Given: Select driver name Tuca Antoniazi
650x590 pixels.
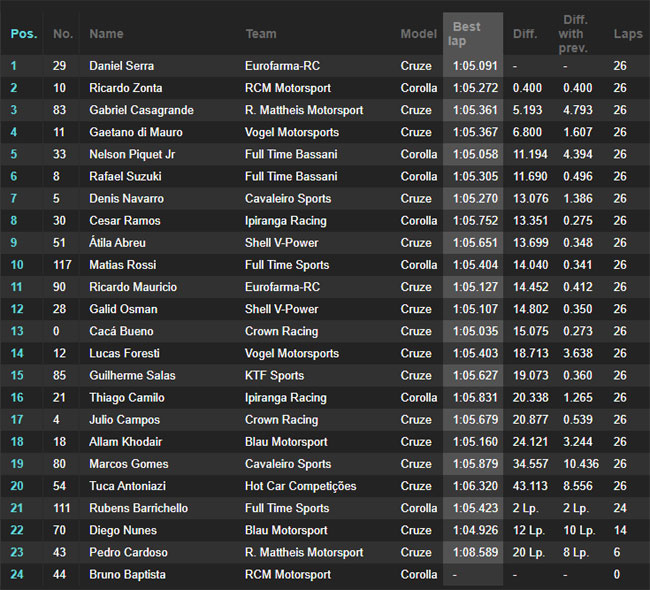Looking at the screenshot, I should tap(128, 486).
